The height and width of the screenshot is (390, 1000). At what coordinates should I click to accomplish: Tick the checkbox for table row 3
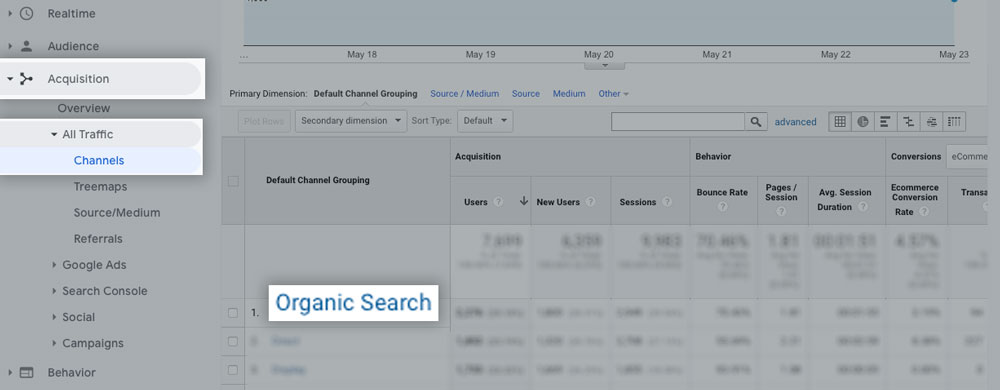pos(233,370)
